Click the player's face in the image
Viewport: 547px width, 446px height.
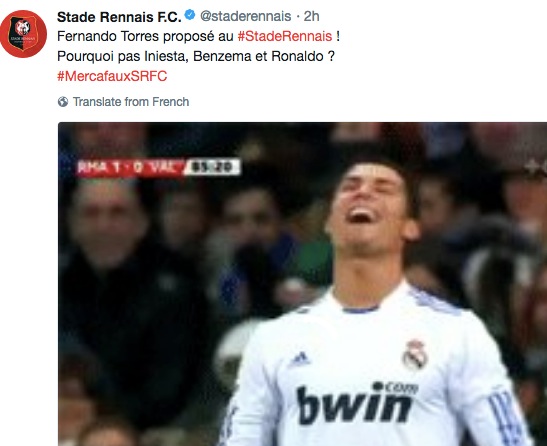[370, 208]
